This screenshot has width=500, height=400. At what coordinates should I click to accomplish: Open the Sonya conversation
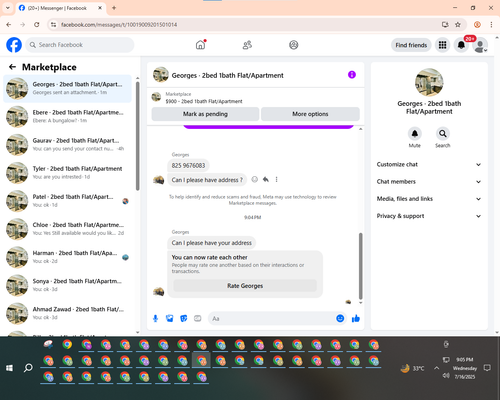point(67,285)
